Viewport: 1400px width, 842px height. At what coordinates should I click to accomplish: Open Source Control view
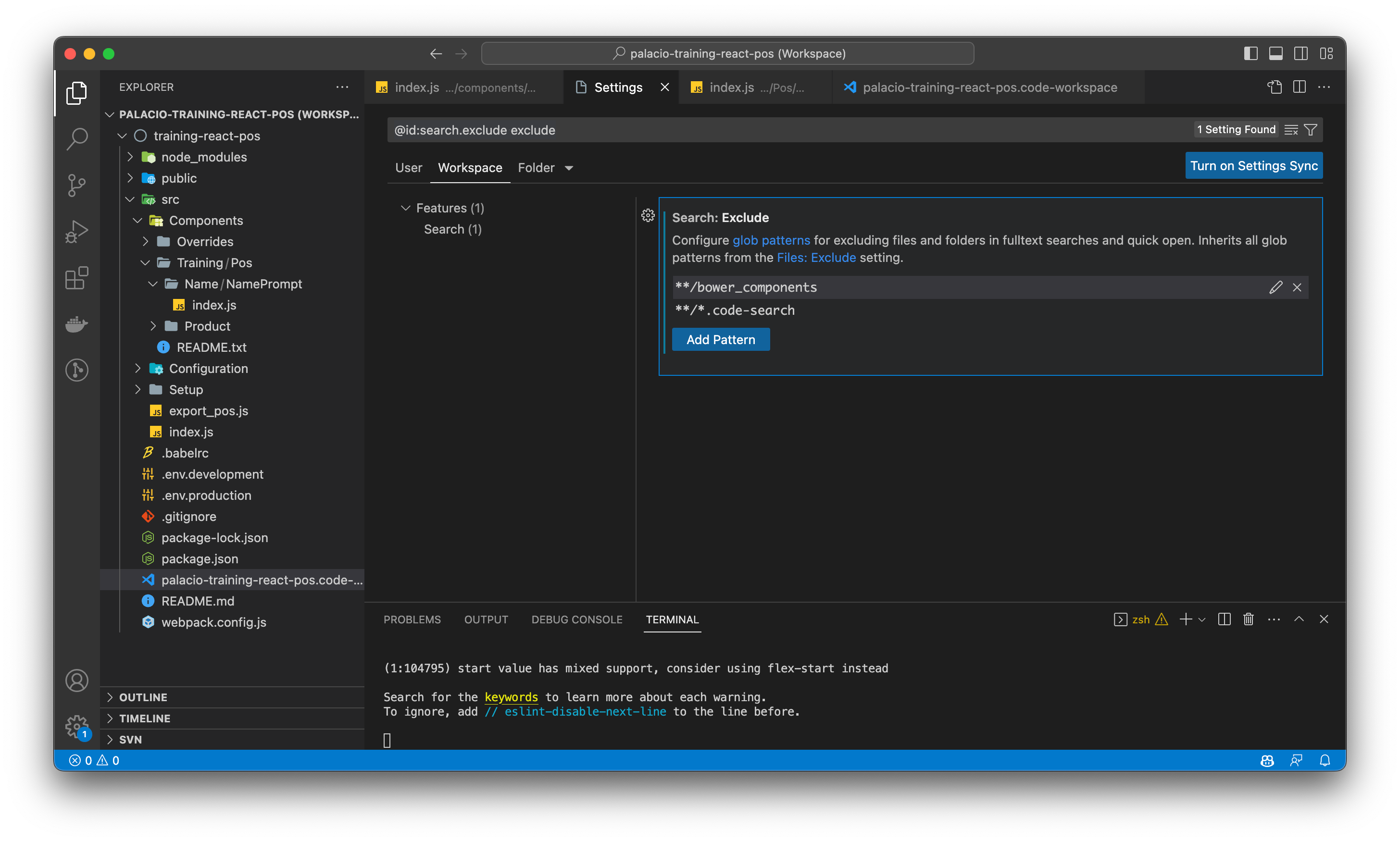point(76,185)
